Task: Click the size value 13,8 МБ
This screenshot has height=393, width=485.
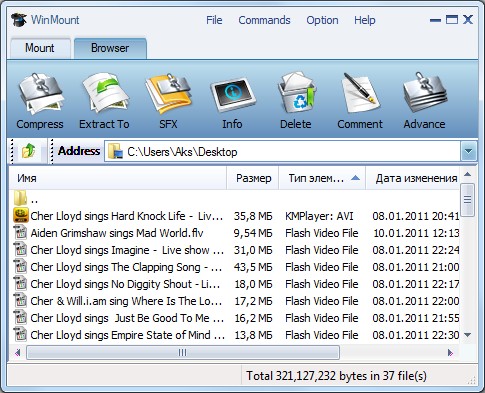Action: pos(253,335)
